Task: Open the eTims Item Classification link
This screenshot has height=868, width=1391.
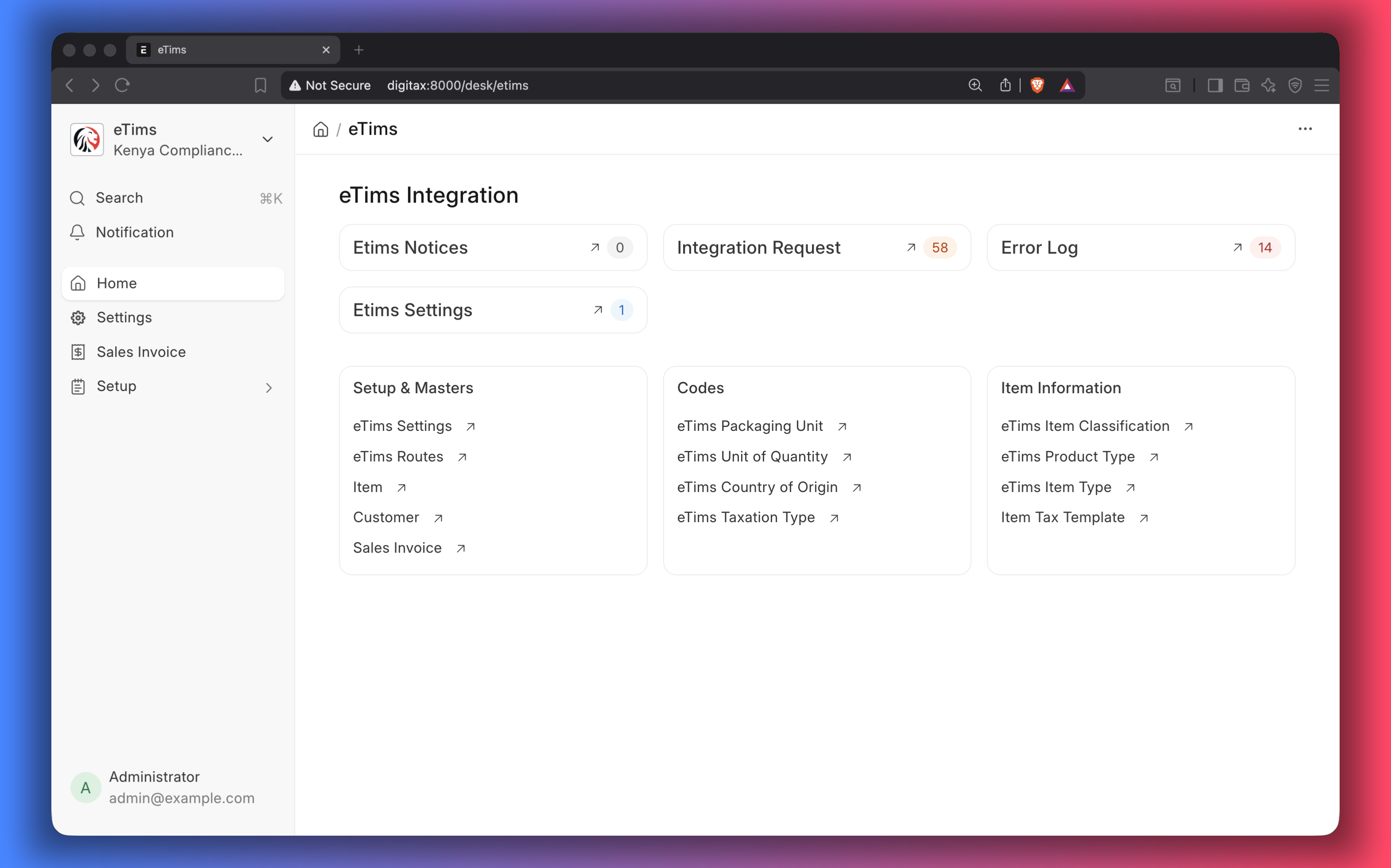Action: pos(1084,426)
